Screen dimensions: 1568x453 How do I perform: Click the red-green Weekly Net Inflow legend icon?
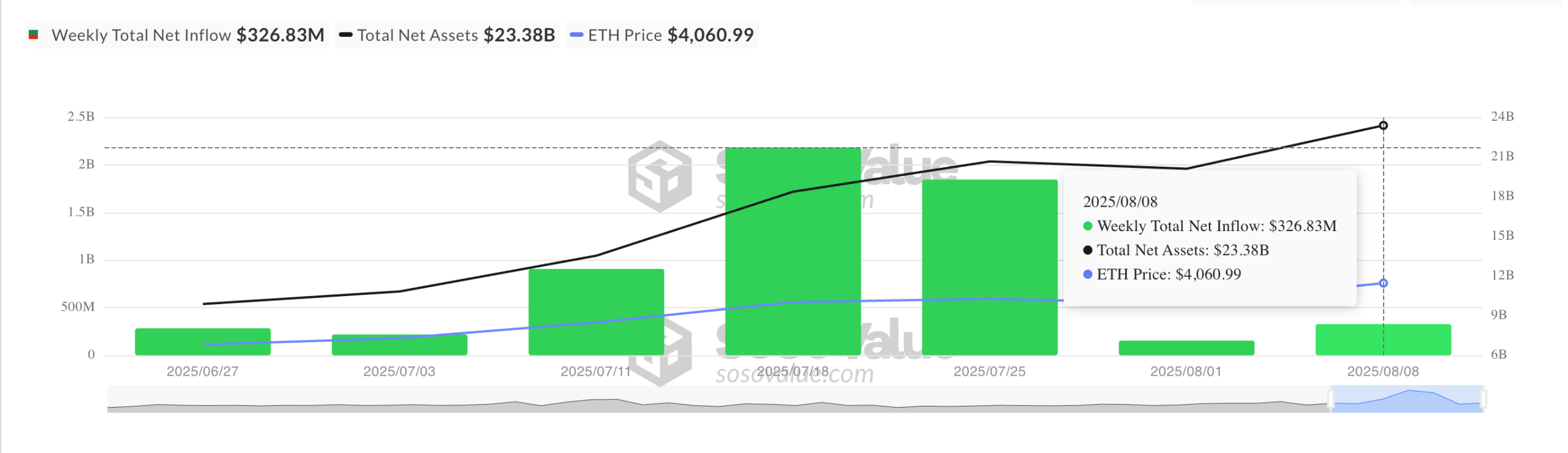(34, 35)
